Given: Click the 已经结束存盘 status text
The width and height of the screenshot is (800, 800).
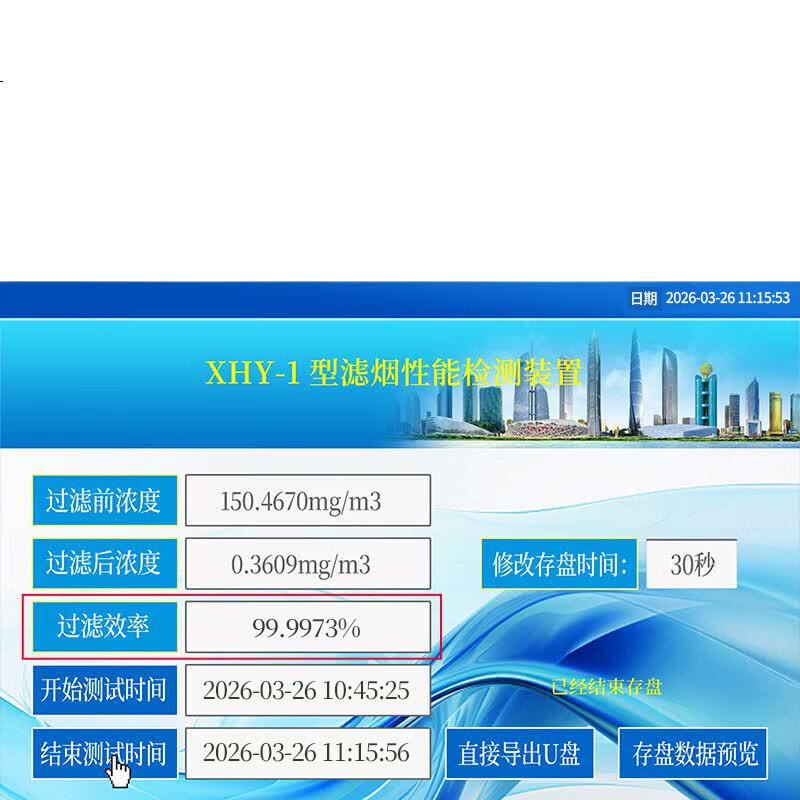Looking at the screenshot, I should tap(607, 687).
